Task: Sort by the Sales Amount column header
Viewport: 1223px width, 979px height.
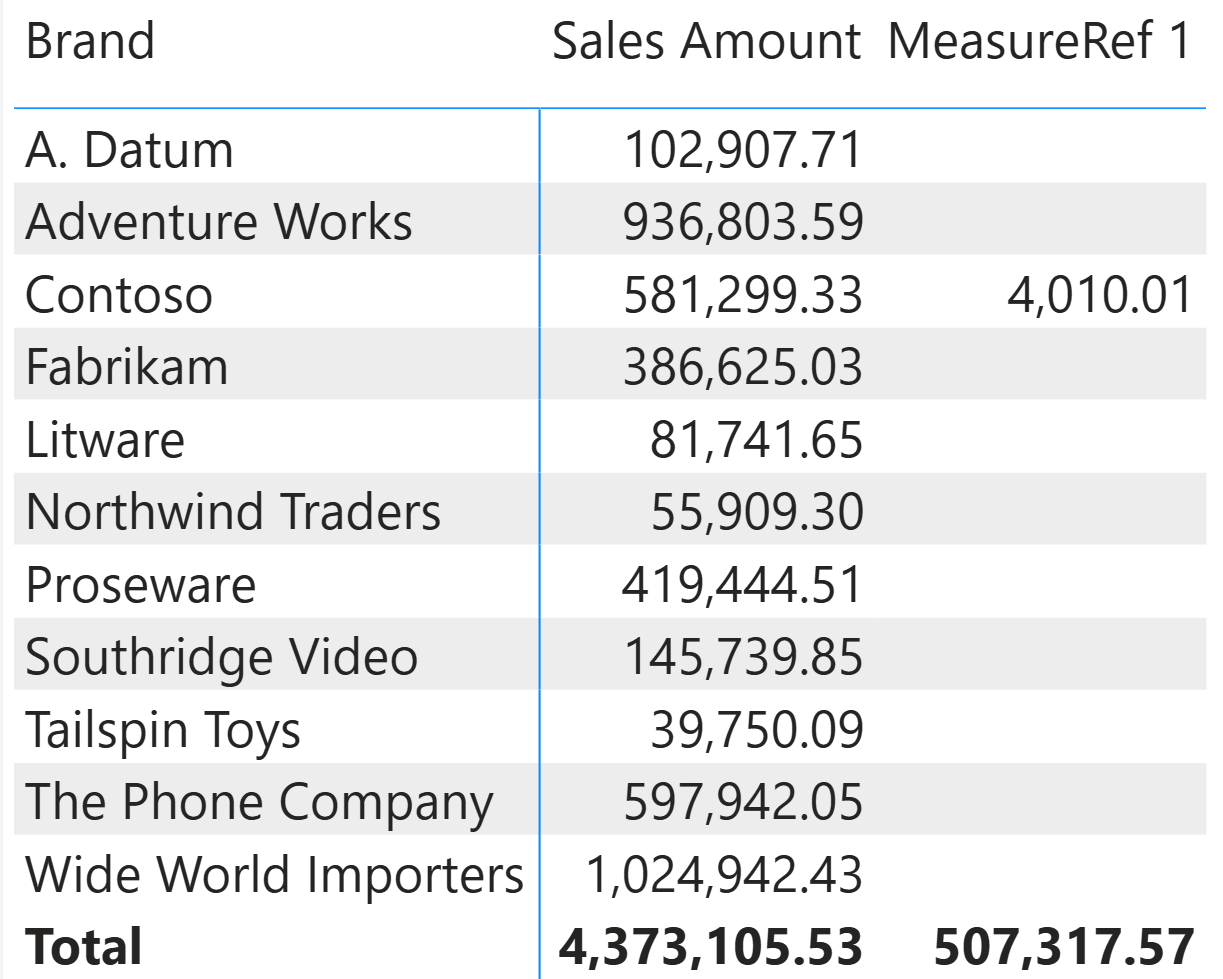Action: (x=705, y=42)
